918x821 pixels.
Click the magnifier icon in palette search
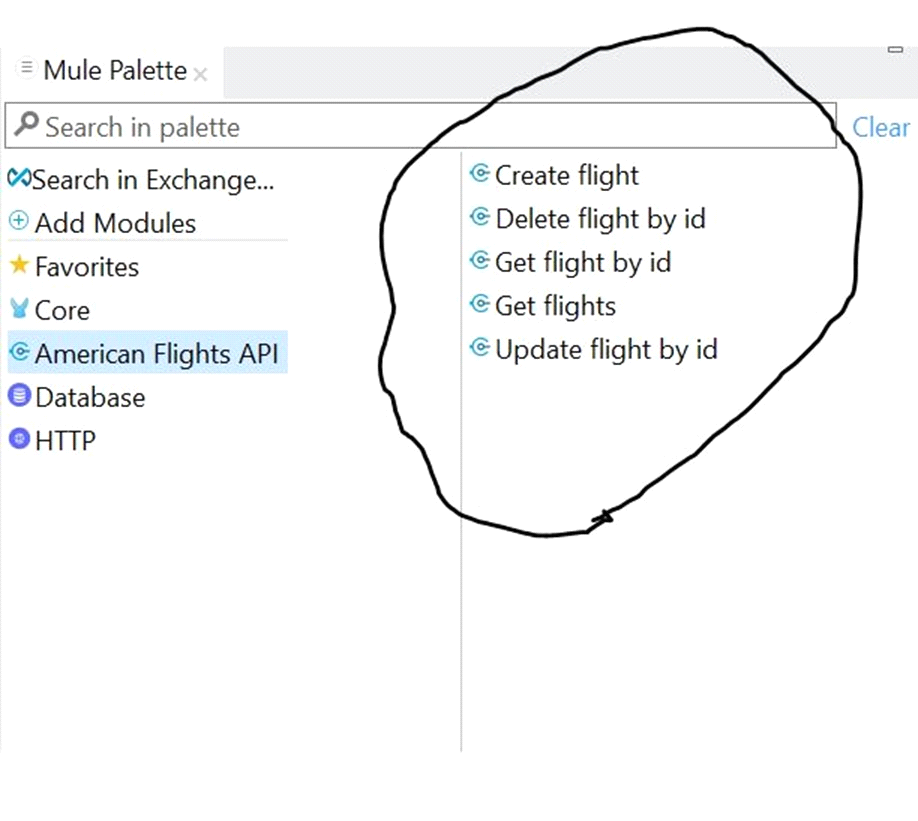point(26,124)
